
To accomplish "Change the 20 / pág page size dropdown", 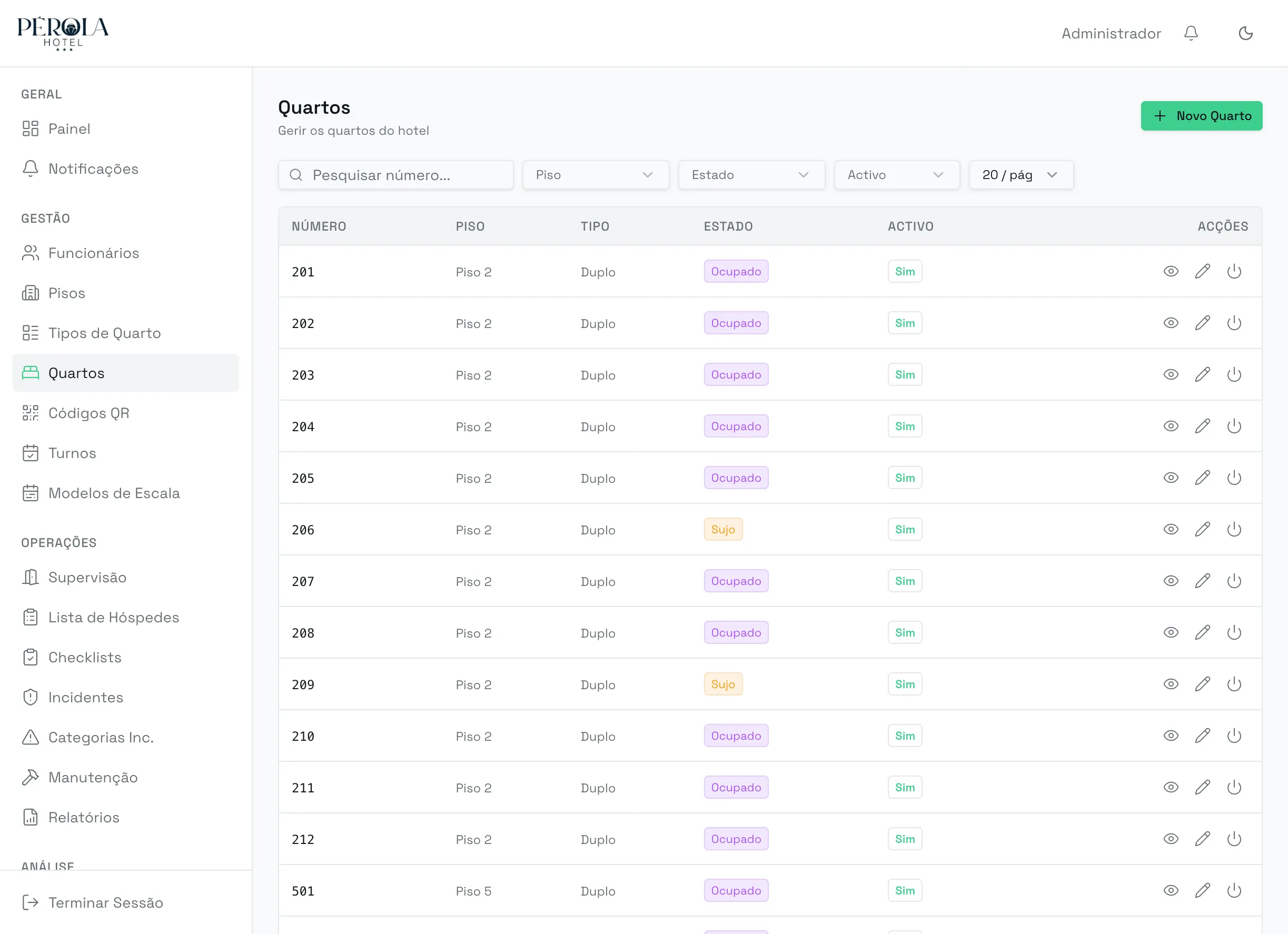I will tap(1021, 175).
